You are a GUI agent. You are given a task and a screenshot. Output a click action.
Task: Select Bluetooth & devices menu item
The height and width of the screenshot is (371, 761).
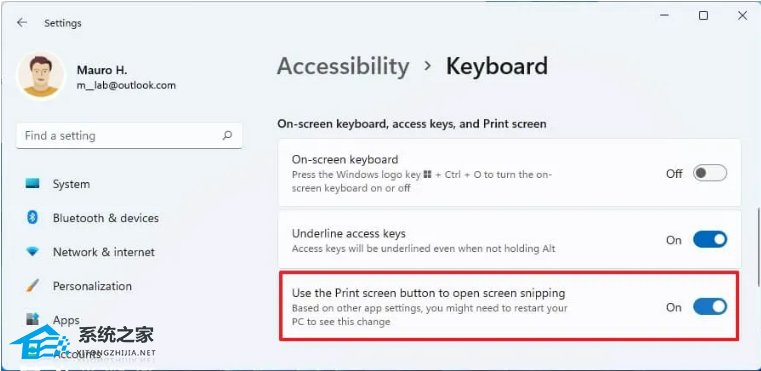coord(106,218)
